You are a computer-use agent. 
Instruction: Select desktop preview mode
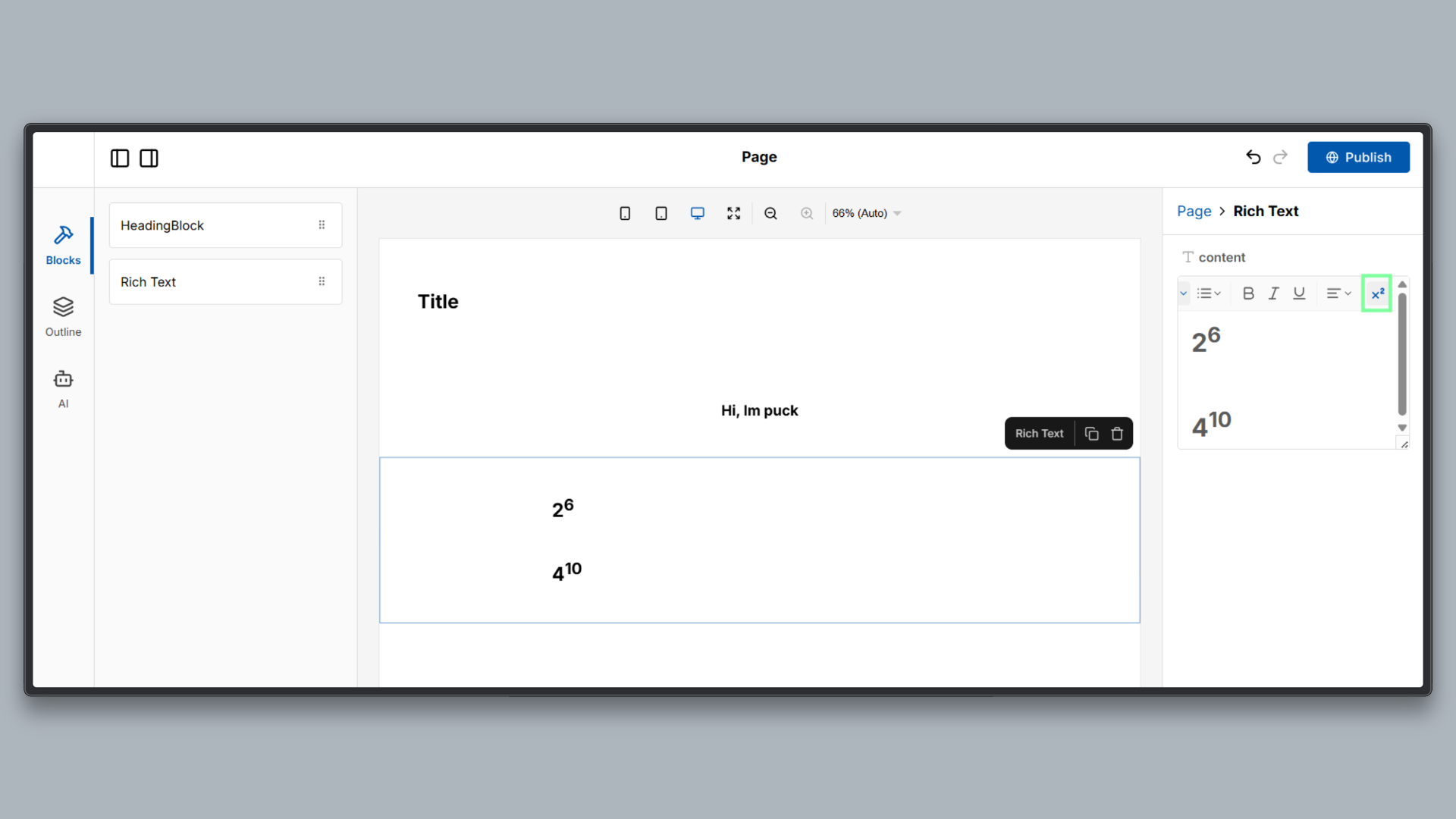pyautogui.click(x=697, y=213)
